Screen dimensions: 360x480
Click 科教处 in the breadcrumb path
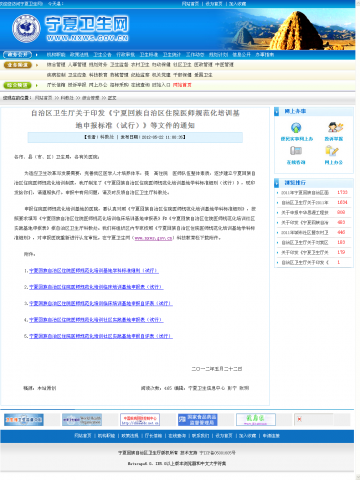pos(67,98)
